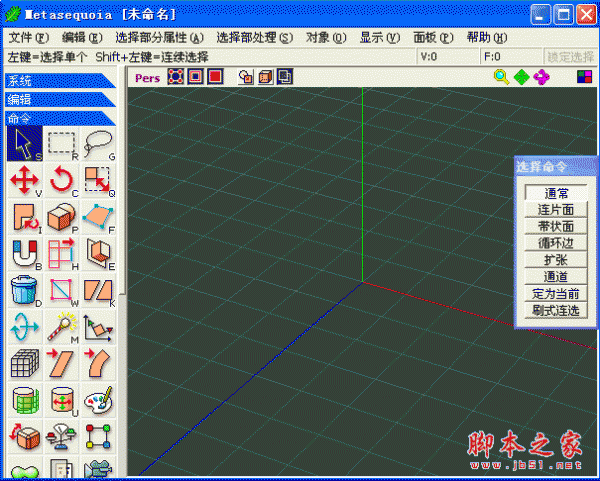Open the 编辑(E) menu
Screen dimensions: 600x481
click(x=82, y=38)
